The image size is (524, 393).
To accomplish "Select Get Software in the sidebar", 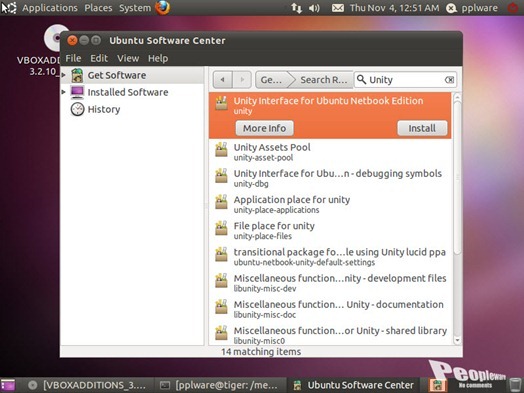I will (132, 75).
